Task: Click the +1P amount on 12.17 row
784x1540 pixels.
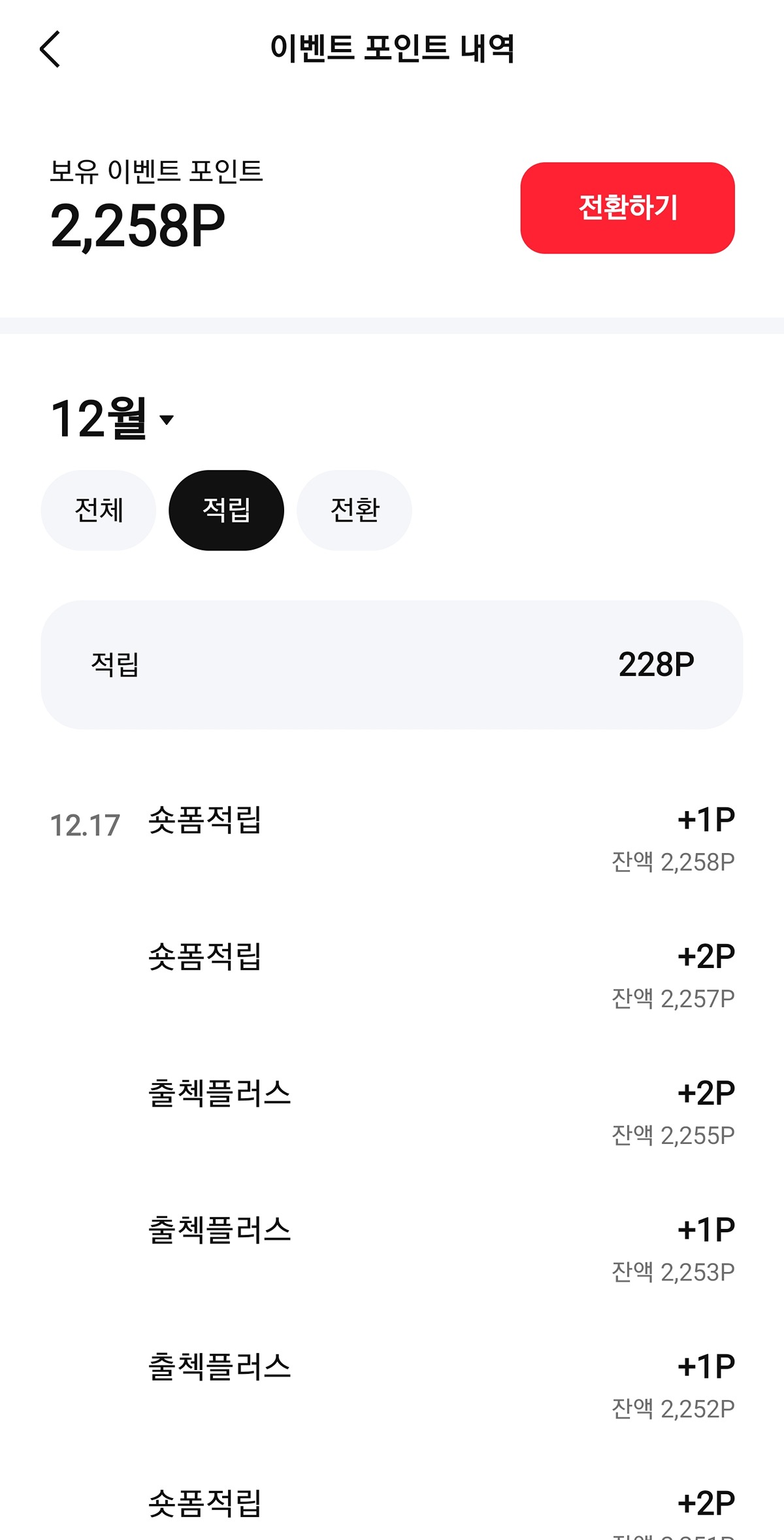Action: [x=706, y=820]
